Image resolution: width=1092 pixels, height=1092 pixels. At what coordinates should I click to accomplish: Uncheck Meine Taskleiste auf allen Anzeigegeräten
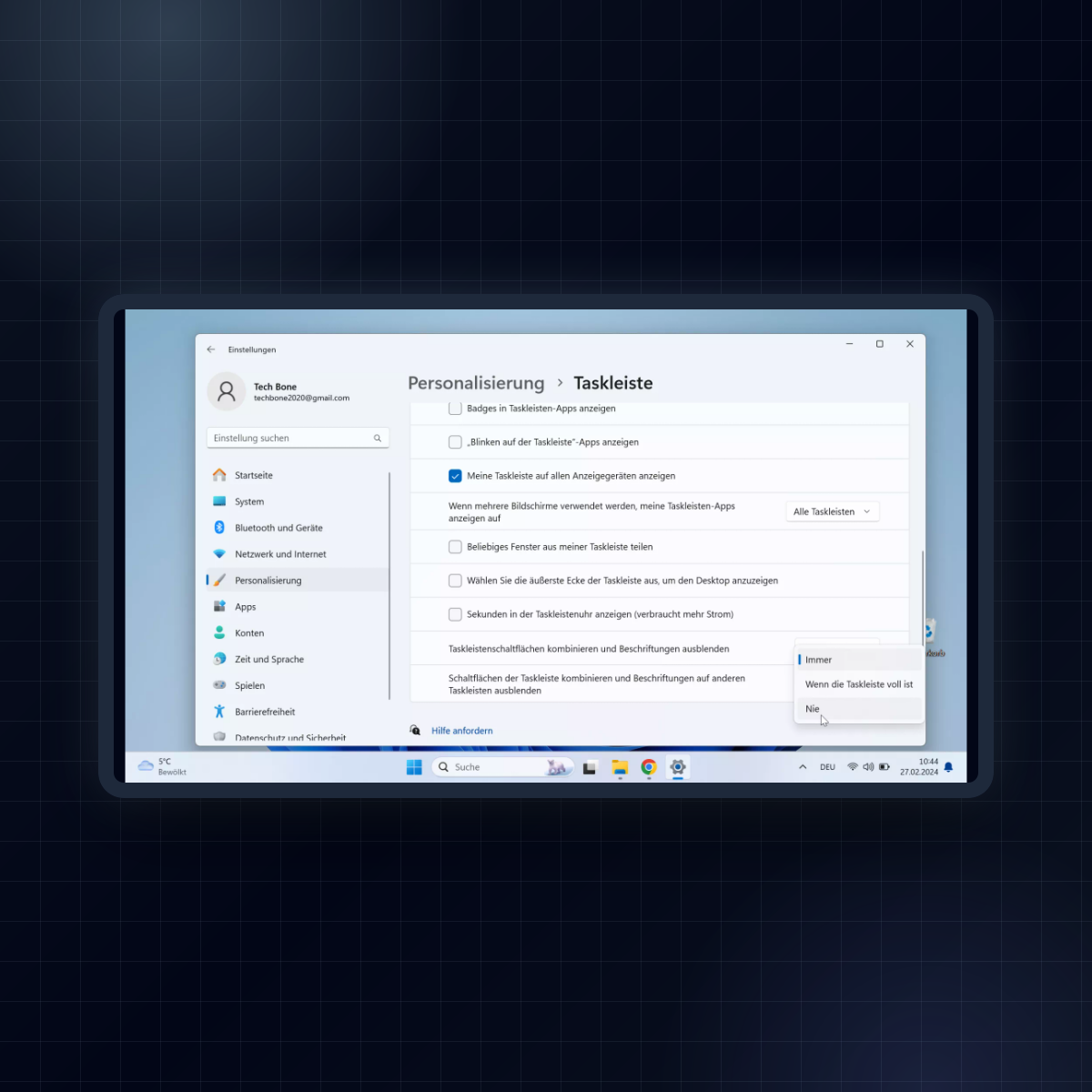(455, 476)
